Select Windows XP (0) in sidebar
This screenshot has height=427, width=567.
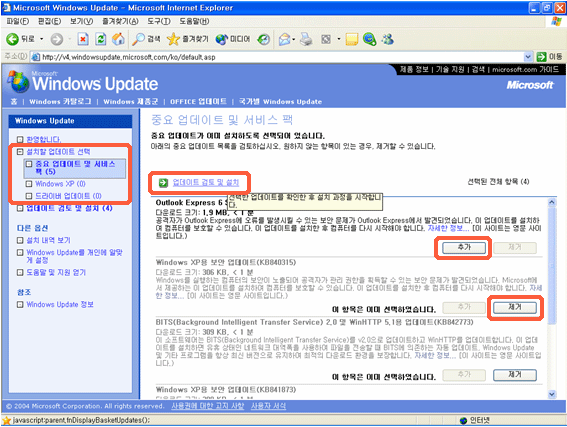tap(60, 184)
